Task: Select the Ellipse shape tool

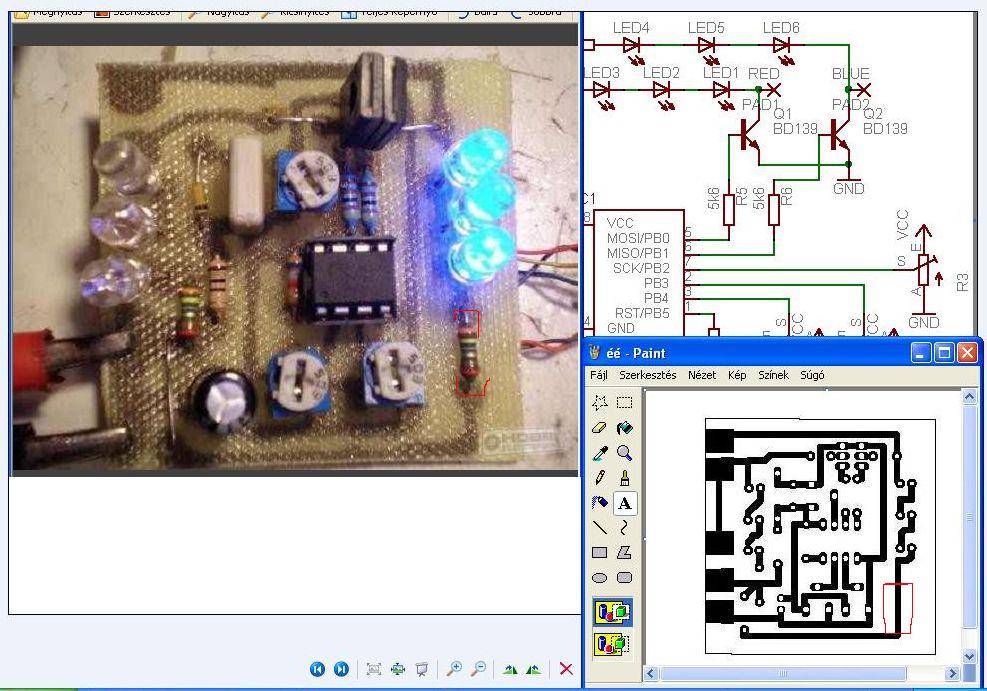Action: tap(600, 578)
